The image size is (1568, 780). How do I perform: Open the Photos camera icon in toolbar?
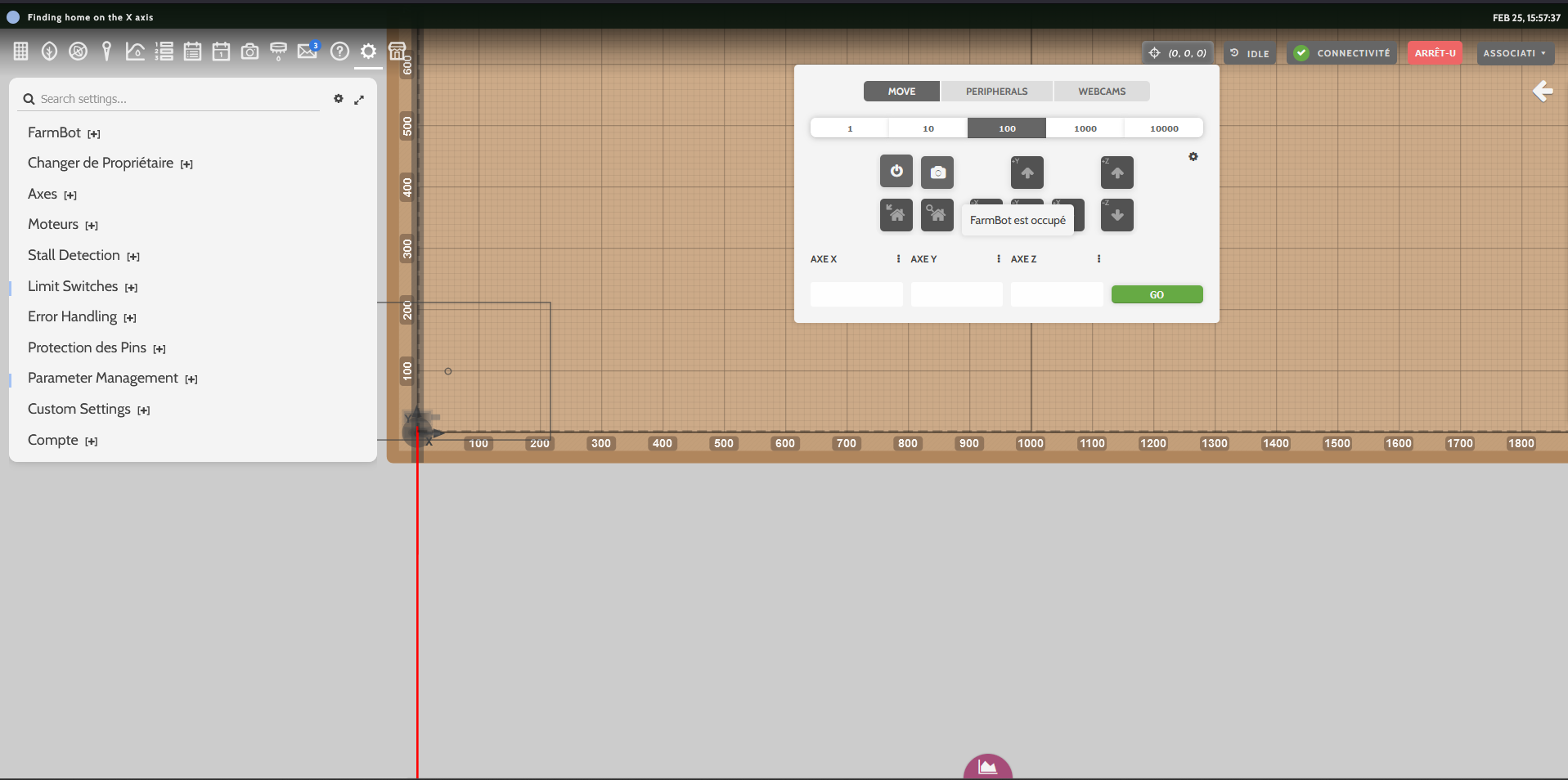click(249, 52)
